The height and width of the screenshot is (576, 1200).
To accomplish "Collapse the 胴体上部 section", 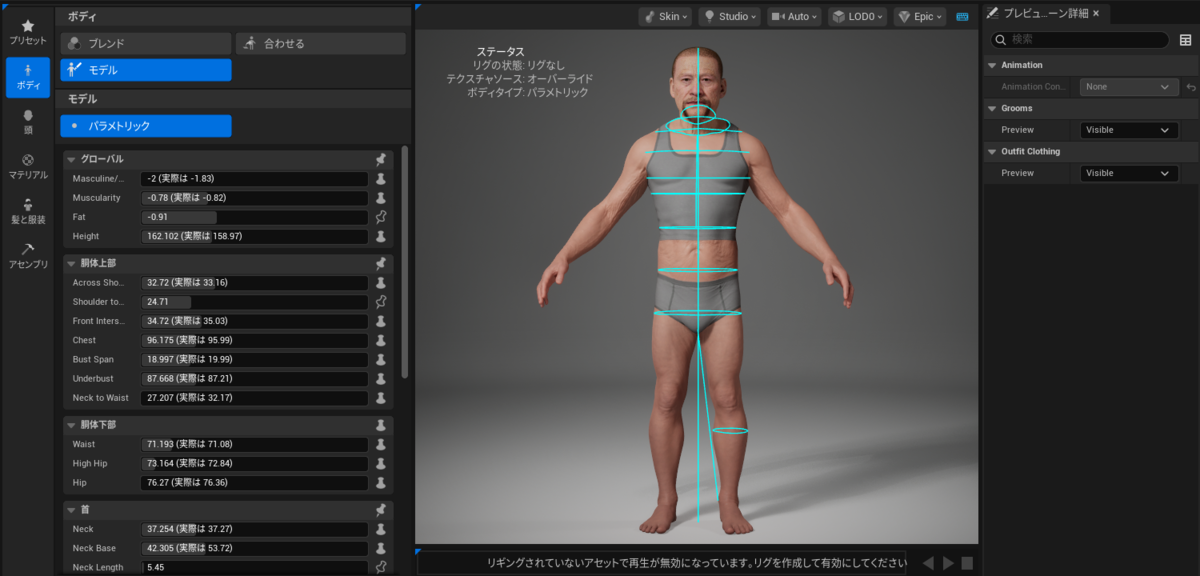I will click(72, 264).
